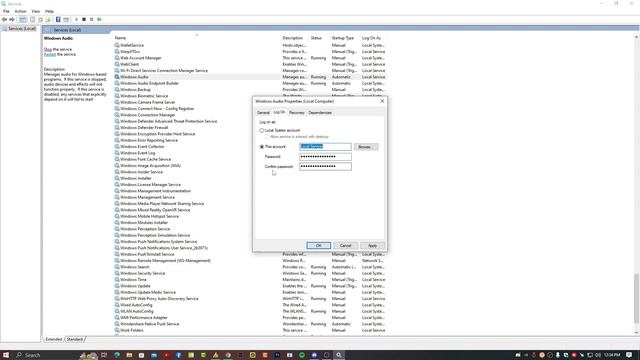The image size is (640, 360).
Task: Select the Work Folders service row
Action: pyautogui.click(x=250, y=330)
